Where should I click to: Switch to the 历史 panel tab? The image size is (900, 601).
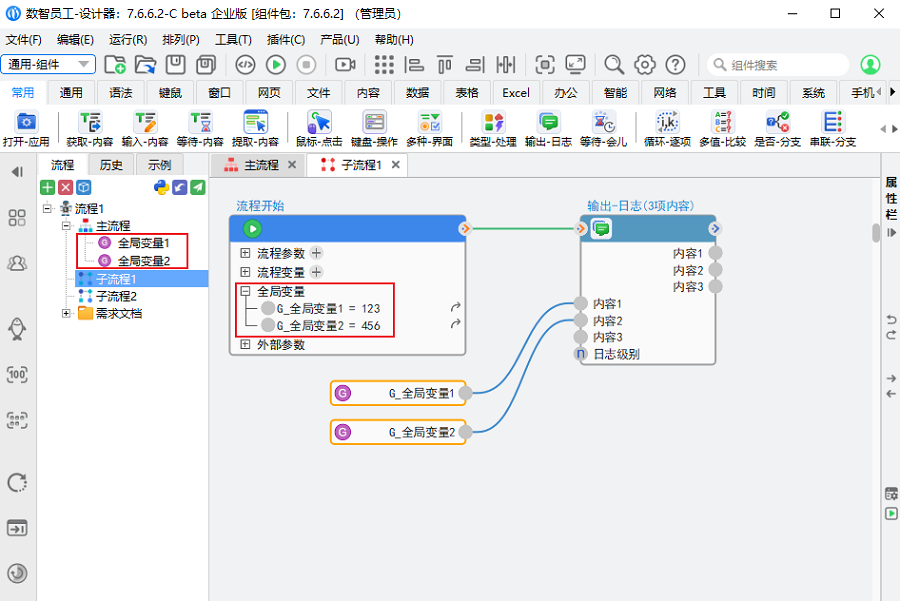[111, 165]
